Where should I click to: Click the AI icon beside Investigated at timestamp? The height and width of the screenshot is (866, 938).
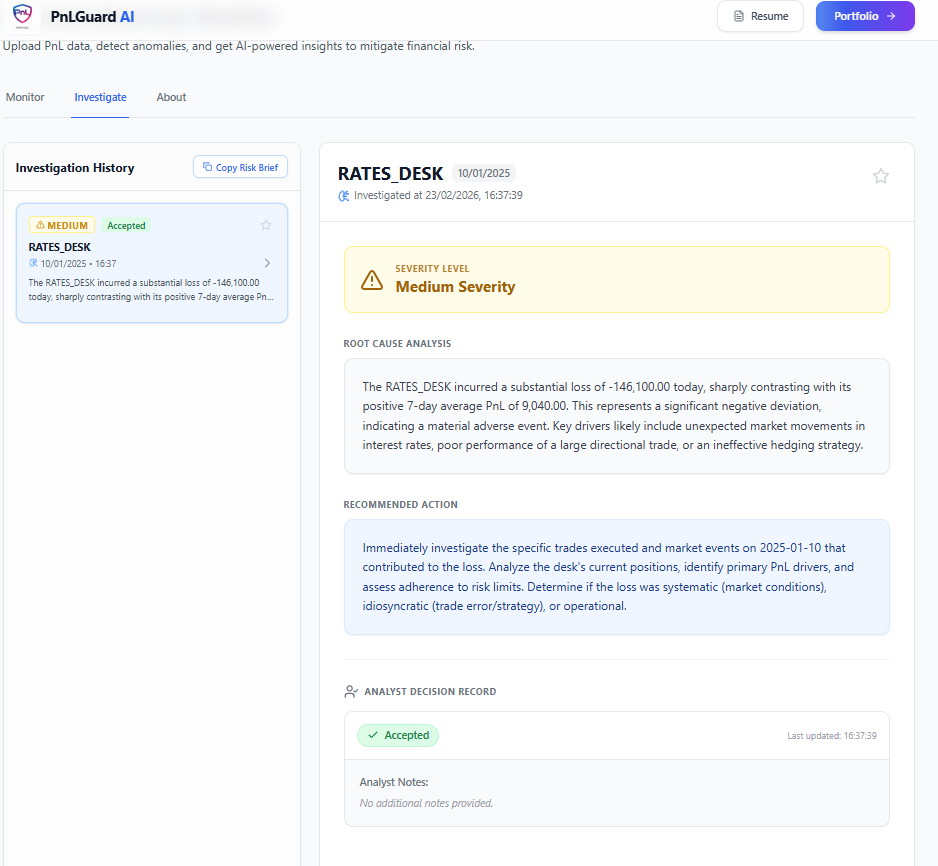pos(343,196)
